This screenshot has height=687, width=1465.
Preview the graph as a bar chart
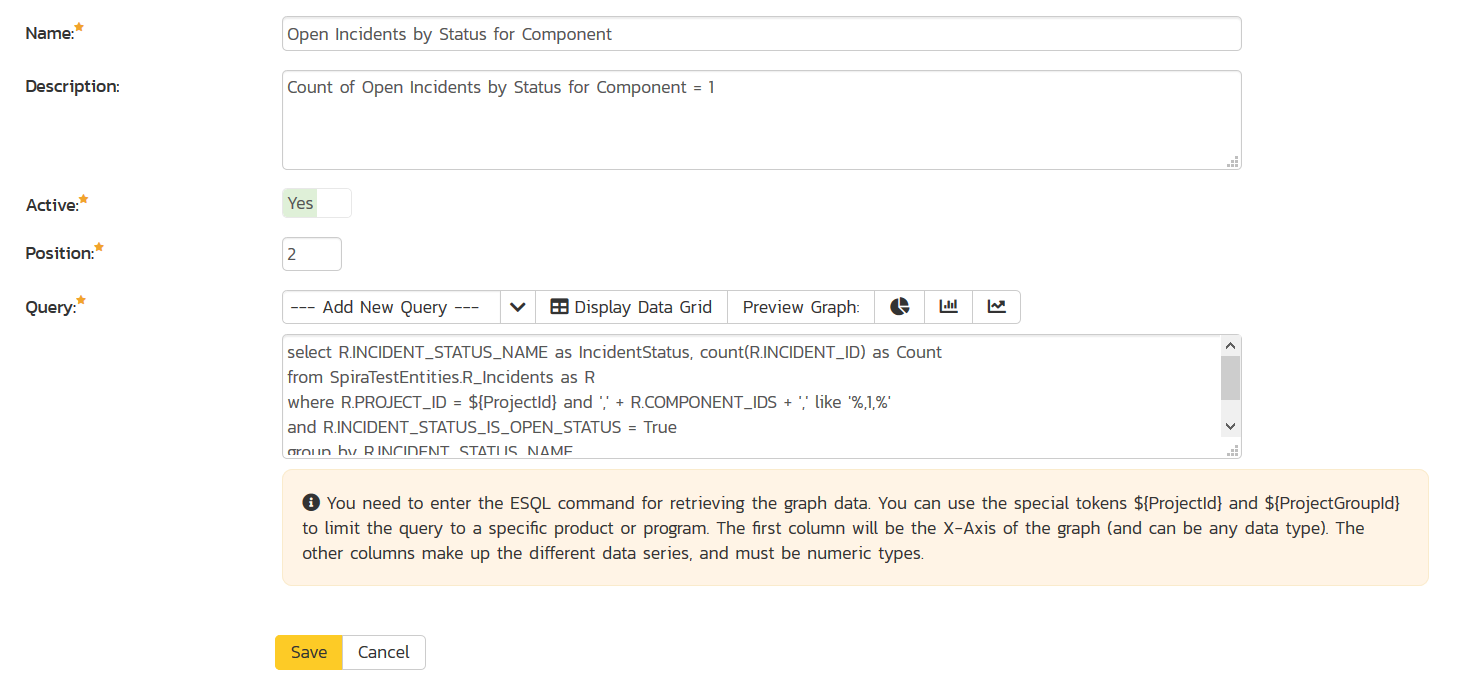[x=948, y=307]
